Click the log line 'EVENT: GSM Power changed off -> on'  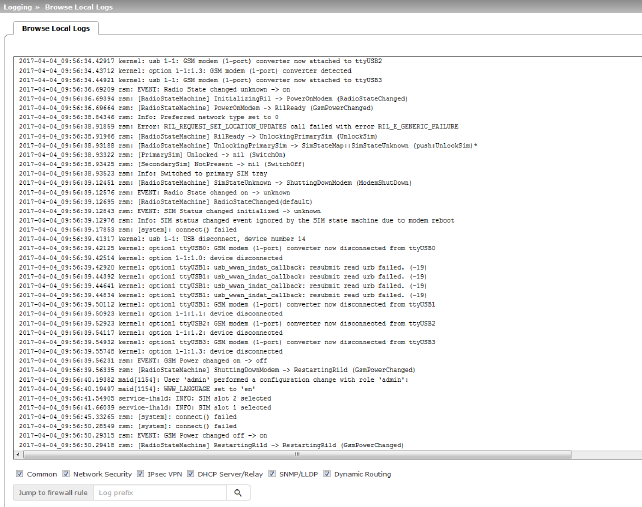click(143, 436)
